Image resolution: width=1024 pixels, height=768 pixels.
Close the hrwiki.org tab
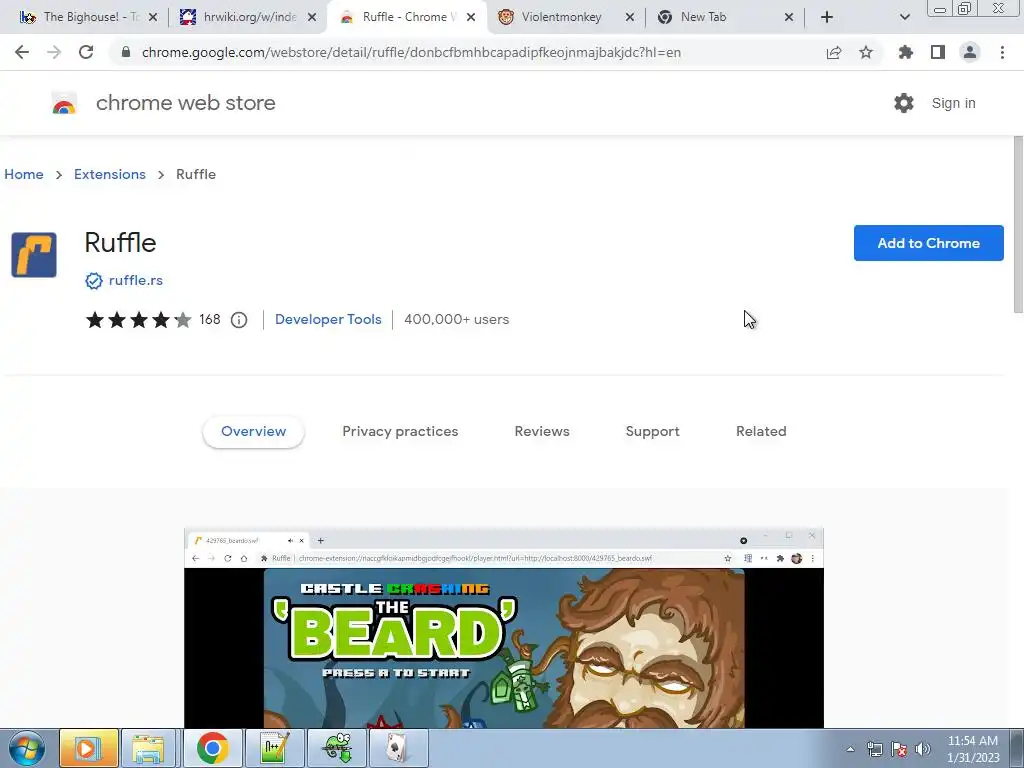(312, 17)
